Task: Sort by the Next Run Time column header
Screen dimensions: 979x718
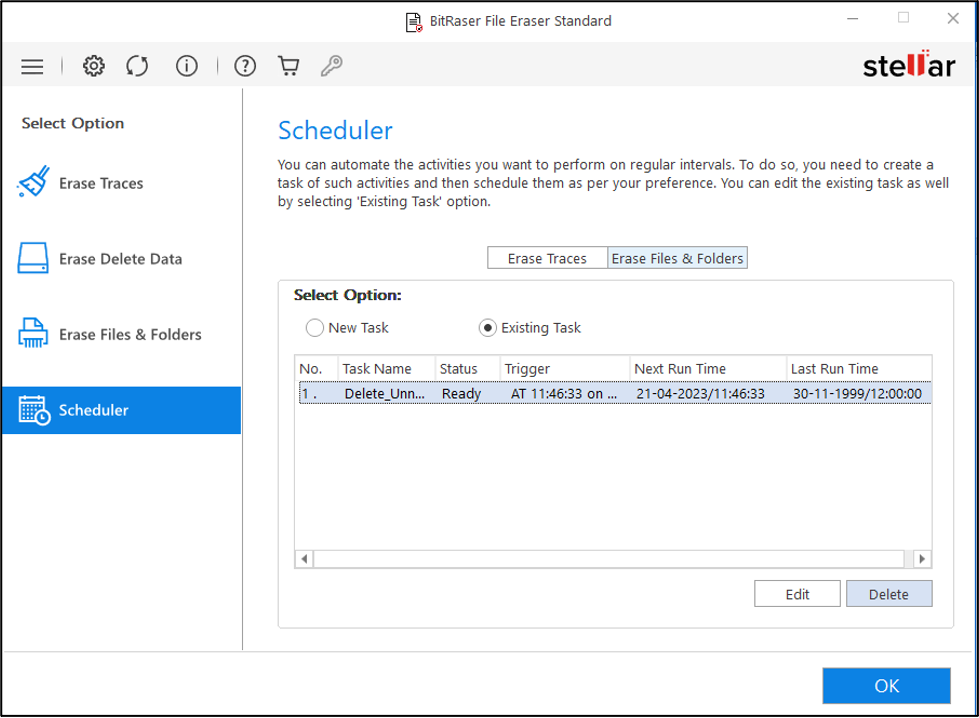Action: 708,369
